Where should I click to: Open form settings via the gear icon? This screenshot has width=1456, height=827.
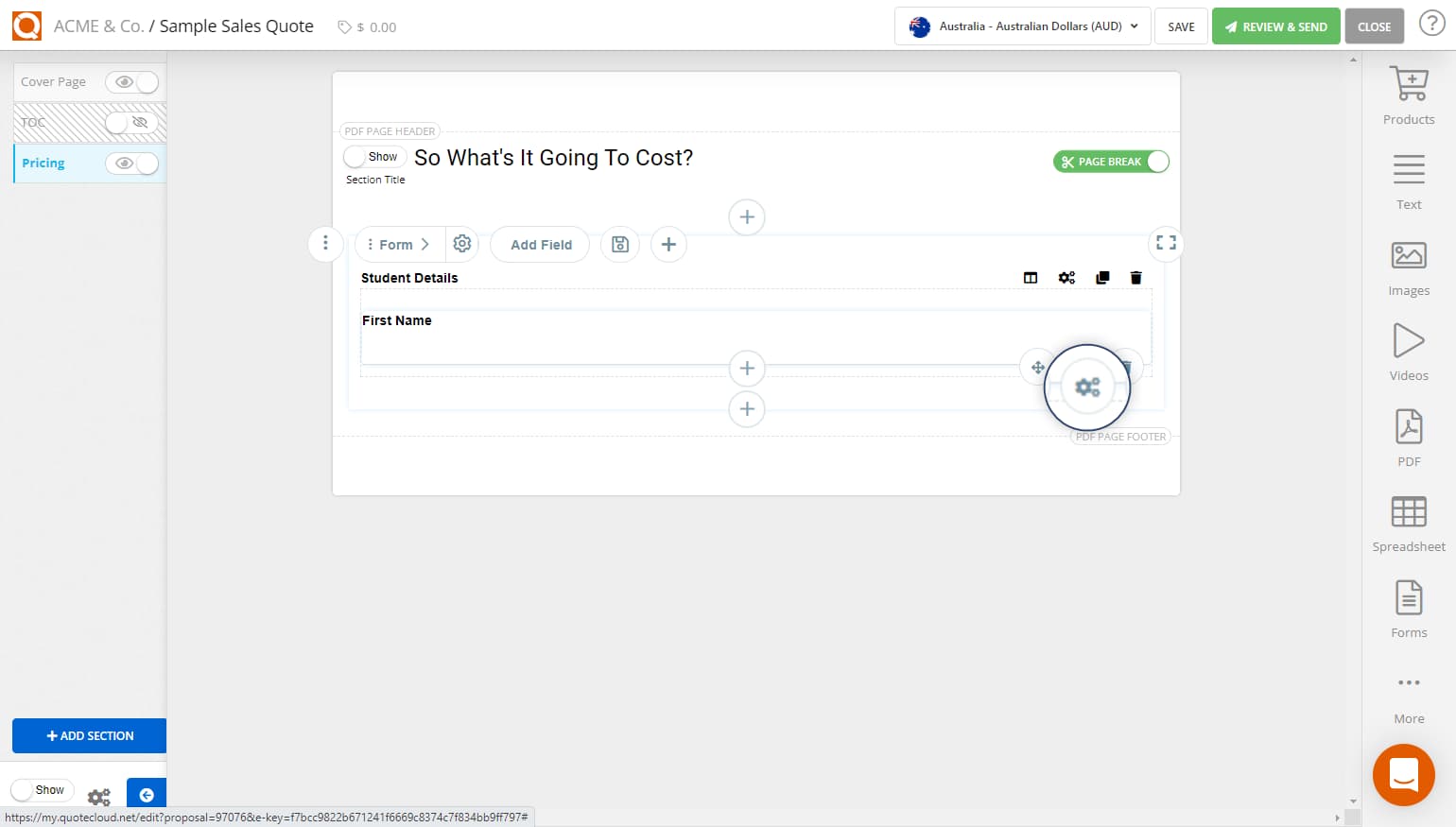[x=462, y=243]
